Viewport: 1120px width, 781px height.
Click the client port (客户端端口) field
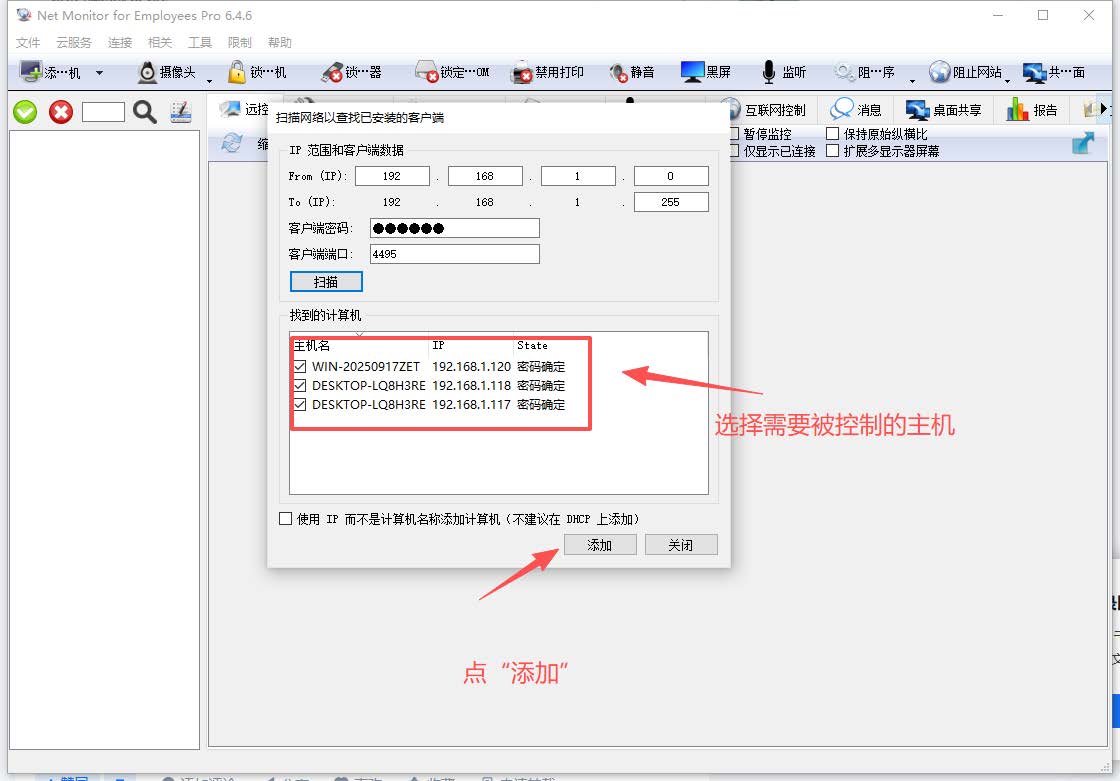click(454, 254)
